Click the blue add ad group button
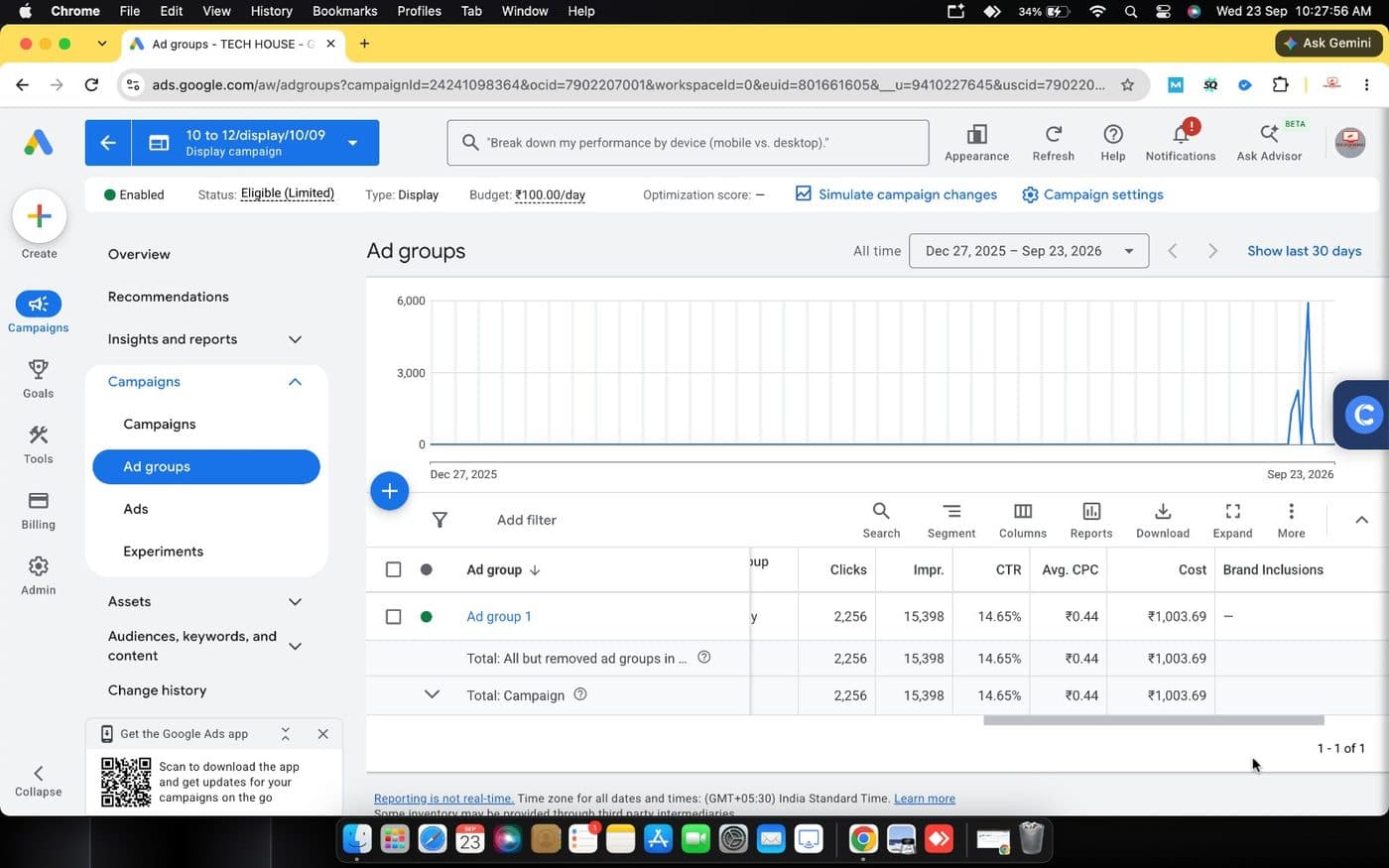1389x868 pixels. tap(390, 491)
